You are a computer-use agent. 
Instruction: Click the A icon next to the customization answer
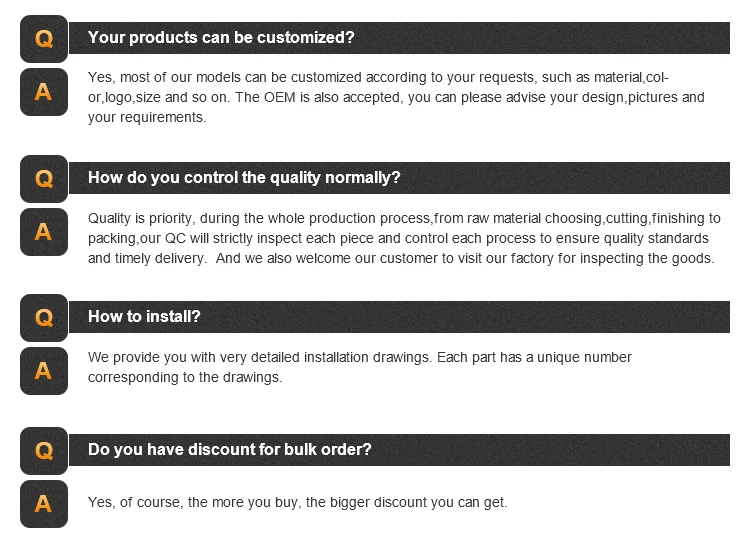tap(44, 92)
